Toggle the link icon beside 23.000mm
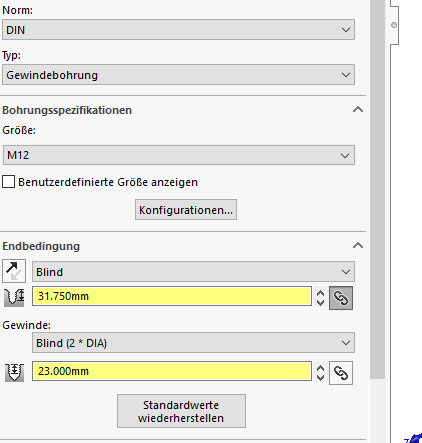This screenshot has height=443, width=422. 341,373
